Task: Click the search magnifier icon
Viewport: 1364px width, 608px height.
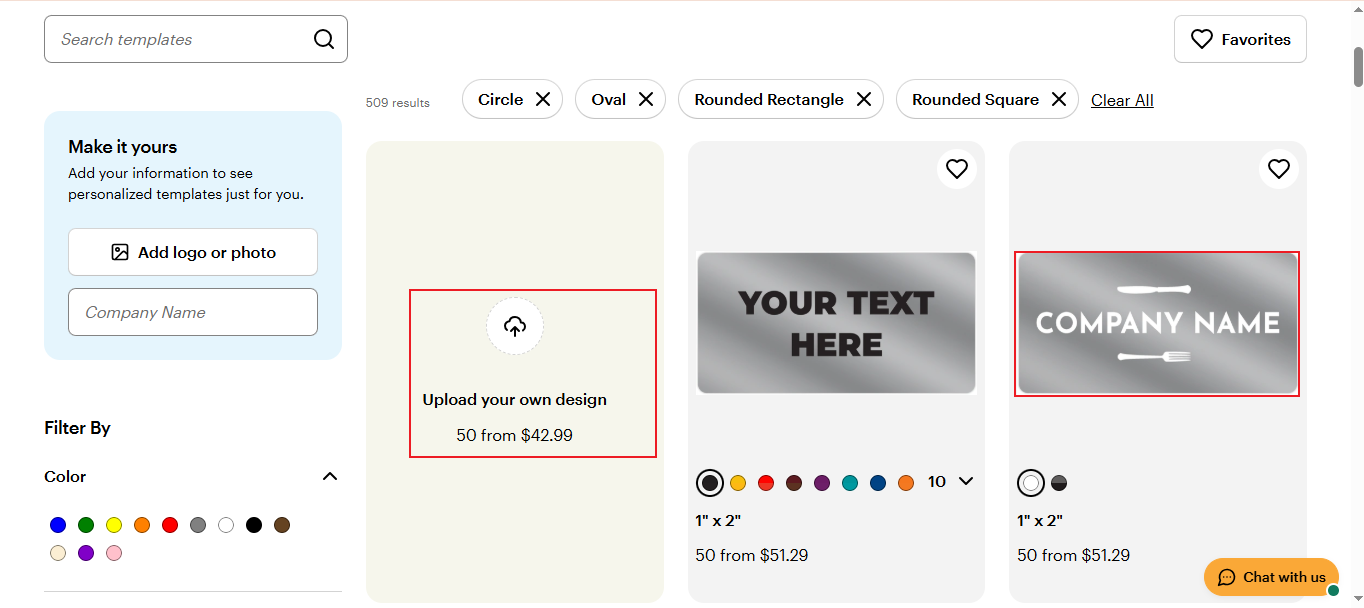Action: click(x=324, y=39)
